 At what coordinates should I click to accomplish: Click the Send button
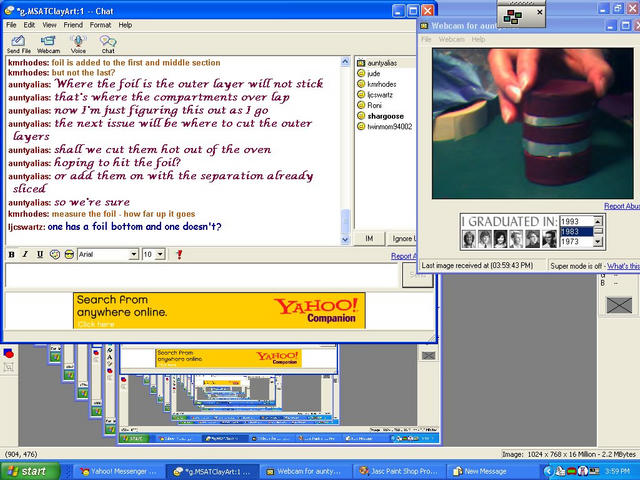coord(417,275)
